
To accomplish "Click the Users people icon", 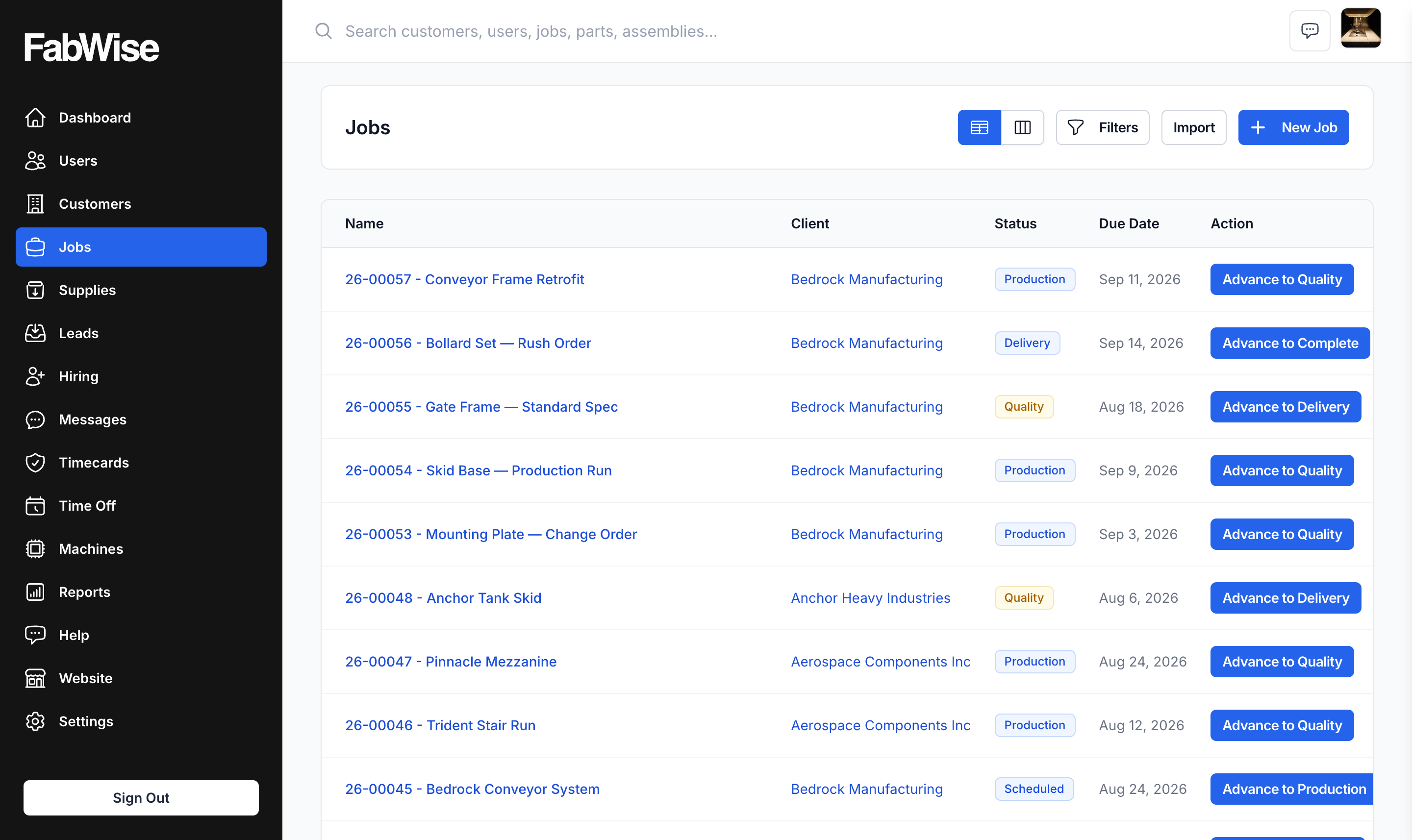I will coord(35,161).
